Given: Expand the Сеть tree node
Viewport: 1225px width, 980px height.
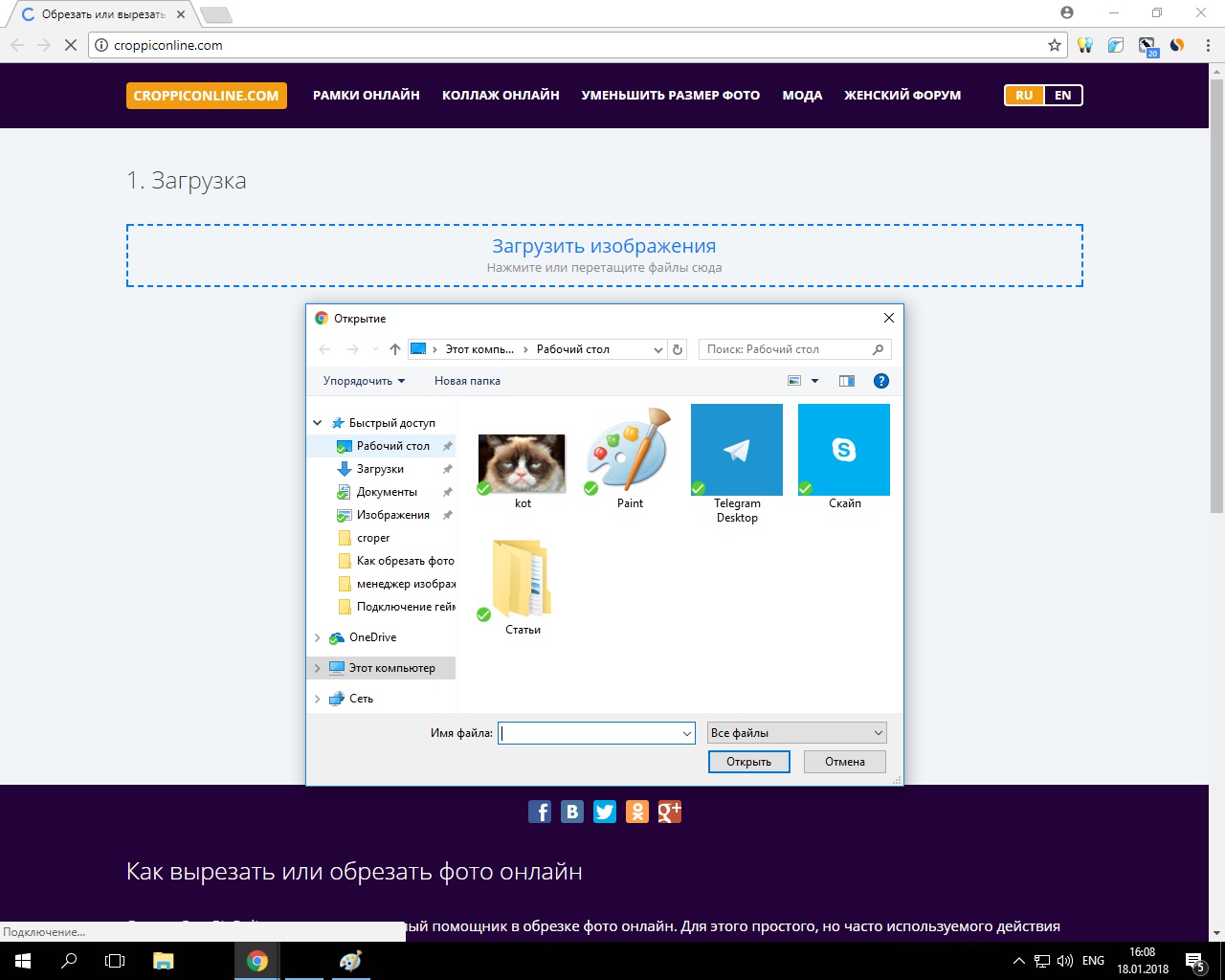Looking at the screenshot, I should click(318, 699).
